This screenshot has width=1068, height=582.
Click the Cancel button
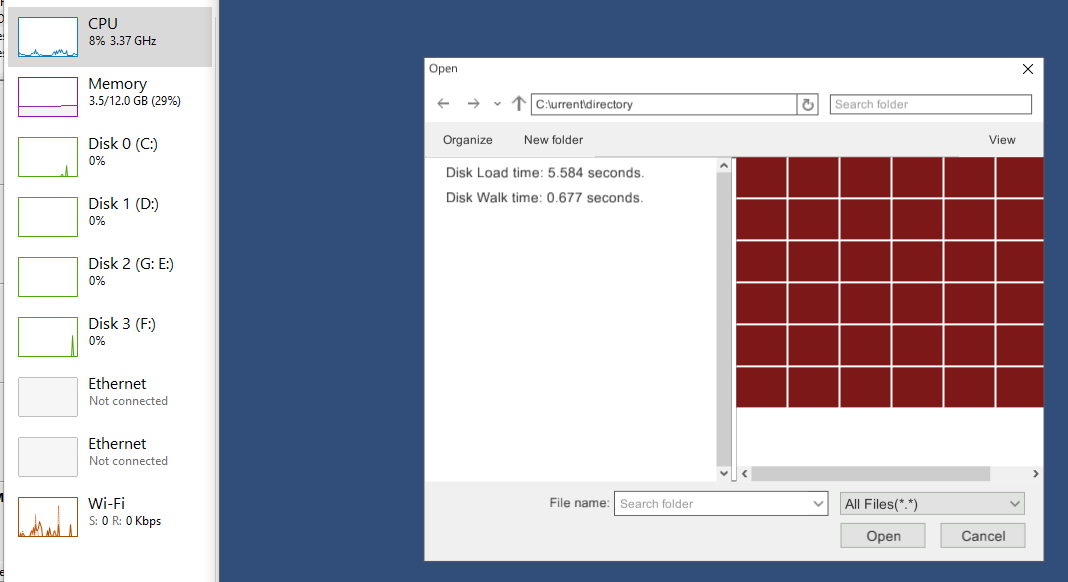coord(983,536)
